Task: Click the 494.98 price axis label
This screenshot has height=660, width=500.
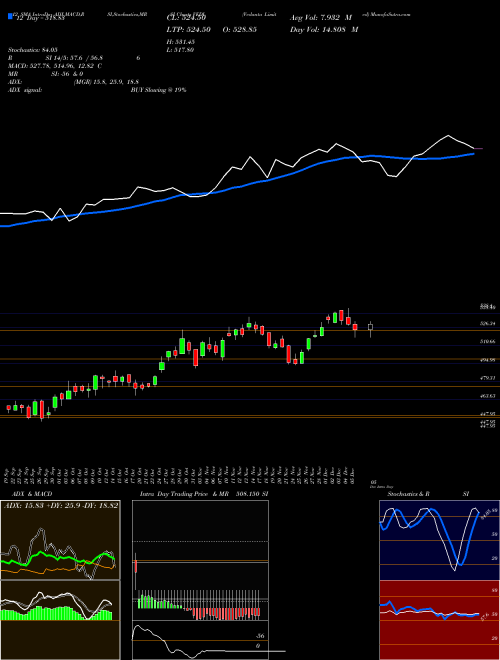Action: click(x=488, y=360)
